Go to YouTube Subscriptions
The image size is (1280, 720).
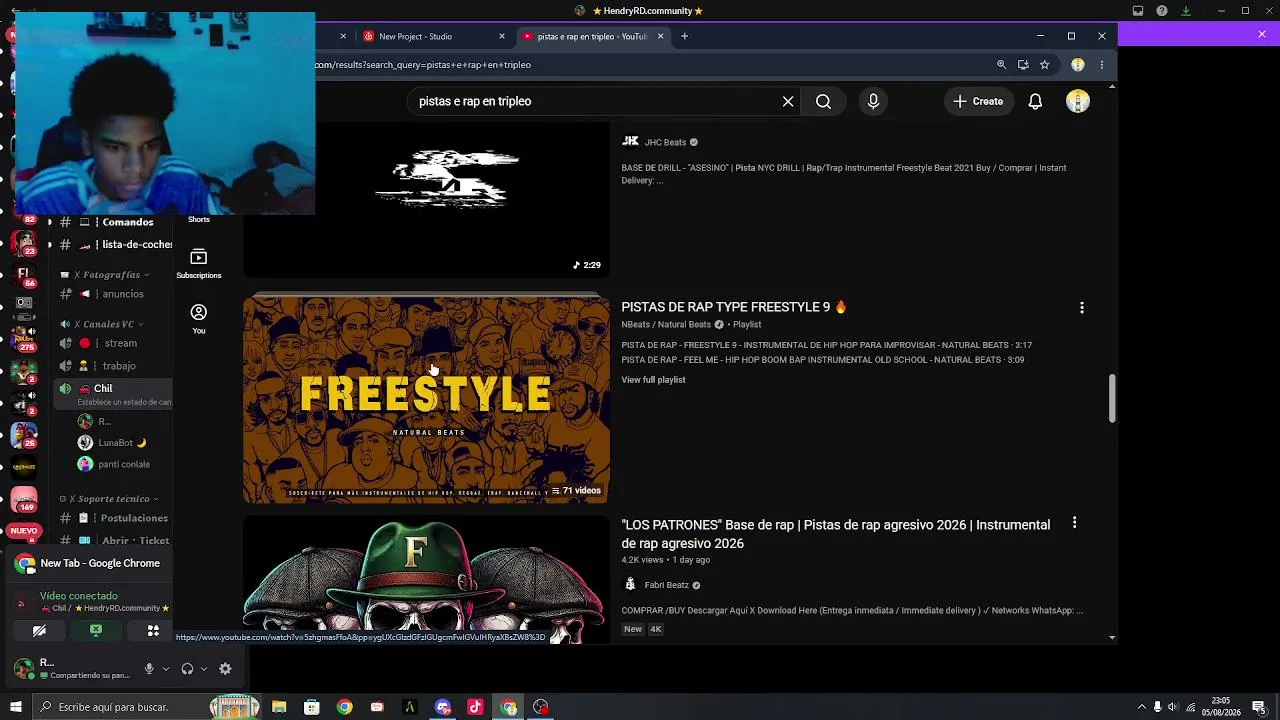coord(199,264)
